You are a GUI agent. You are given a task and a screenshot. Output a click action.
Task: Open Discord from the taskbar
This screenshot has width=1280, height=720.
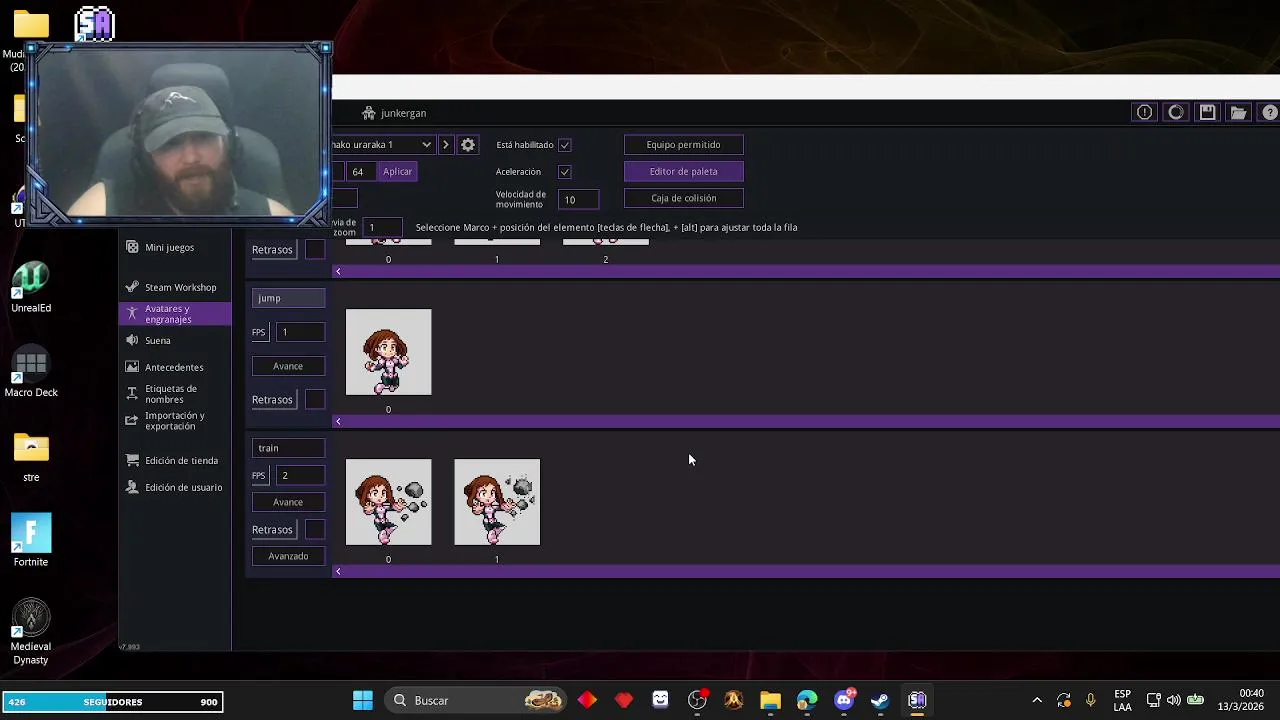coord(844,700)
